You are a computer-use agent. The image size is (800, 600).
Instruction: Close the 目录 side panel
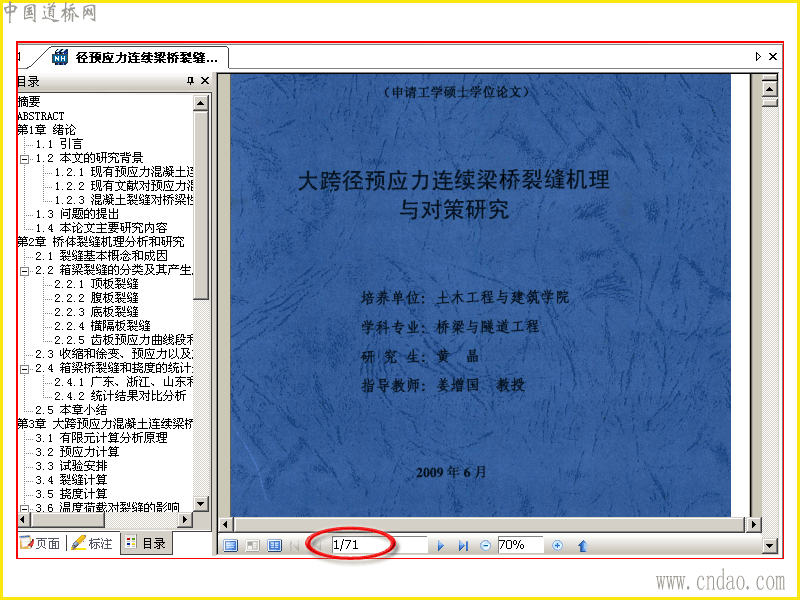(205, 81)
